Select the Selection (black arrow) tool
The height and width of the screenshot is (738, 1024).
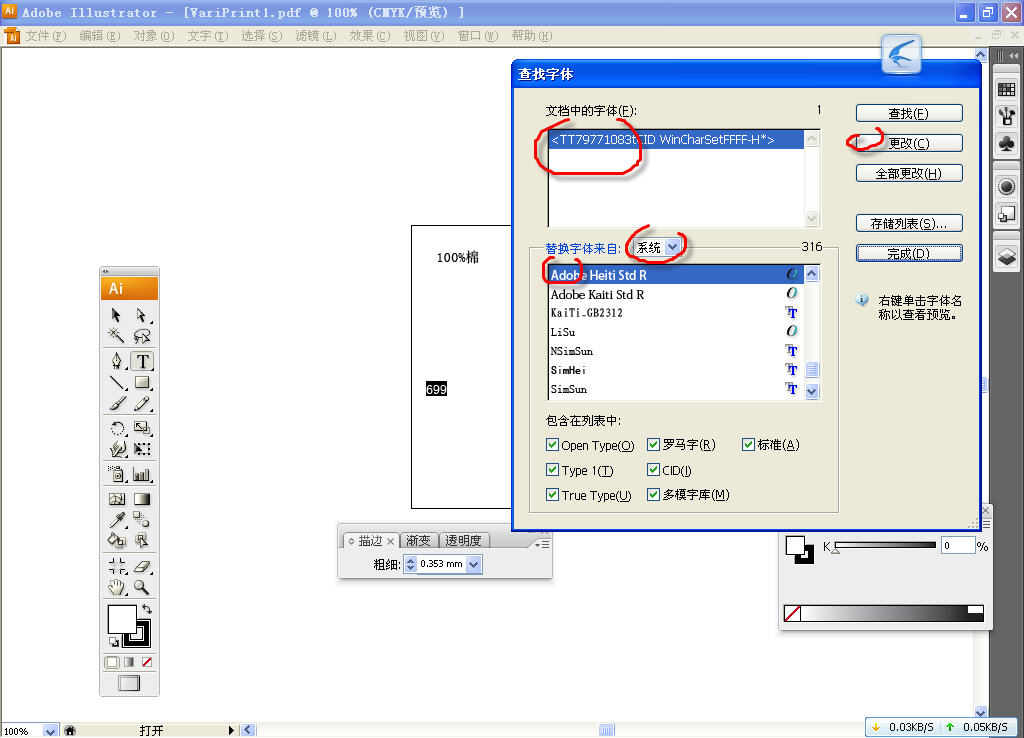116,315
